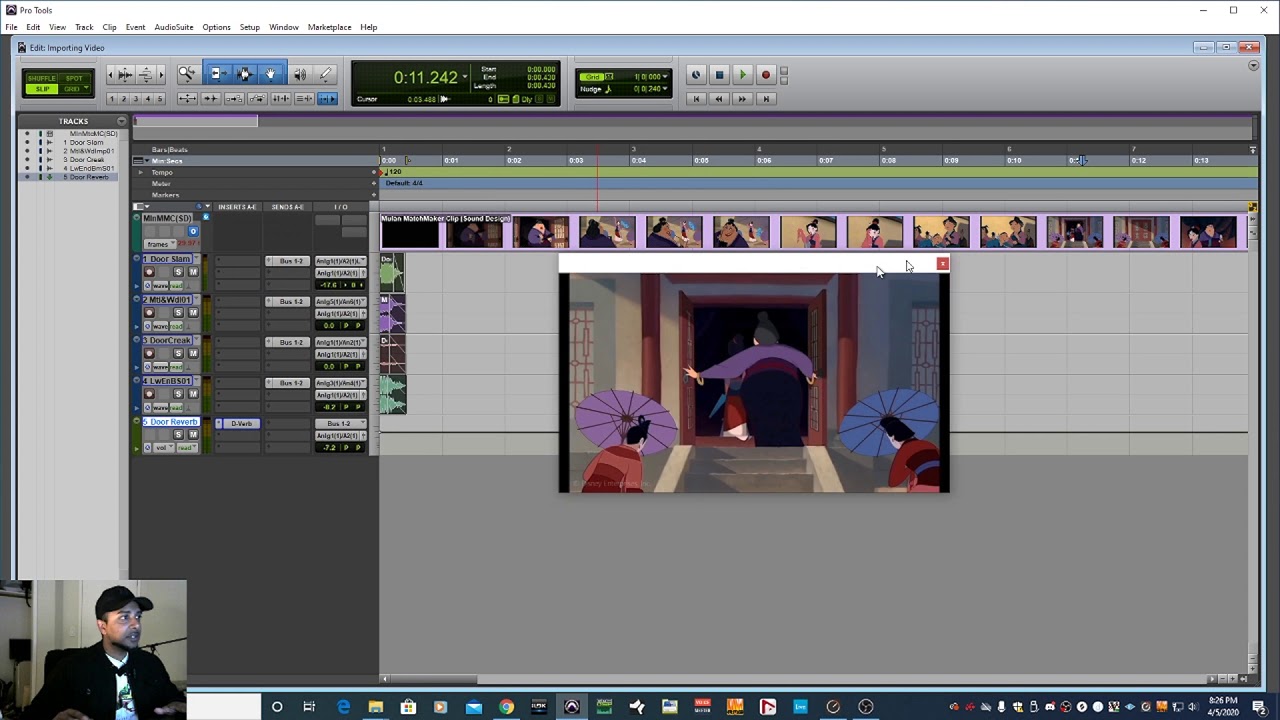Screen dimensions: 1280x720
Task: Select the Selector tool
Action: 244,74
